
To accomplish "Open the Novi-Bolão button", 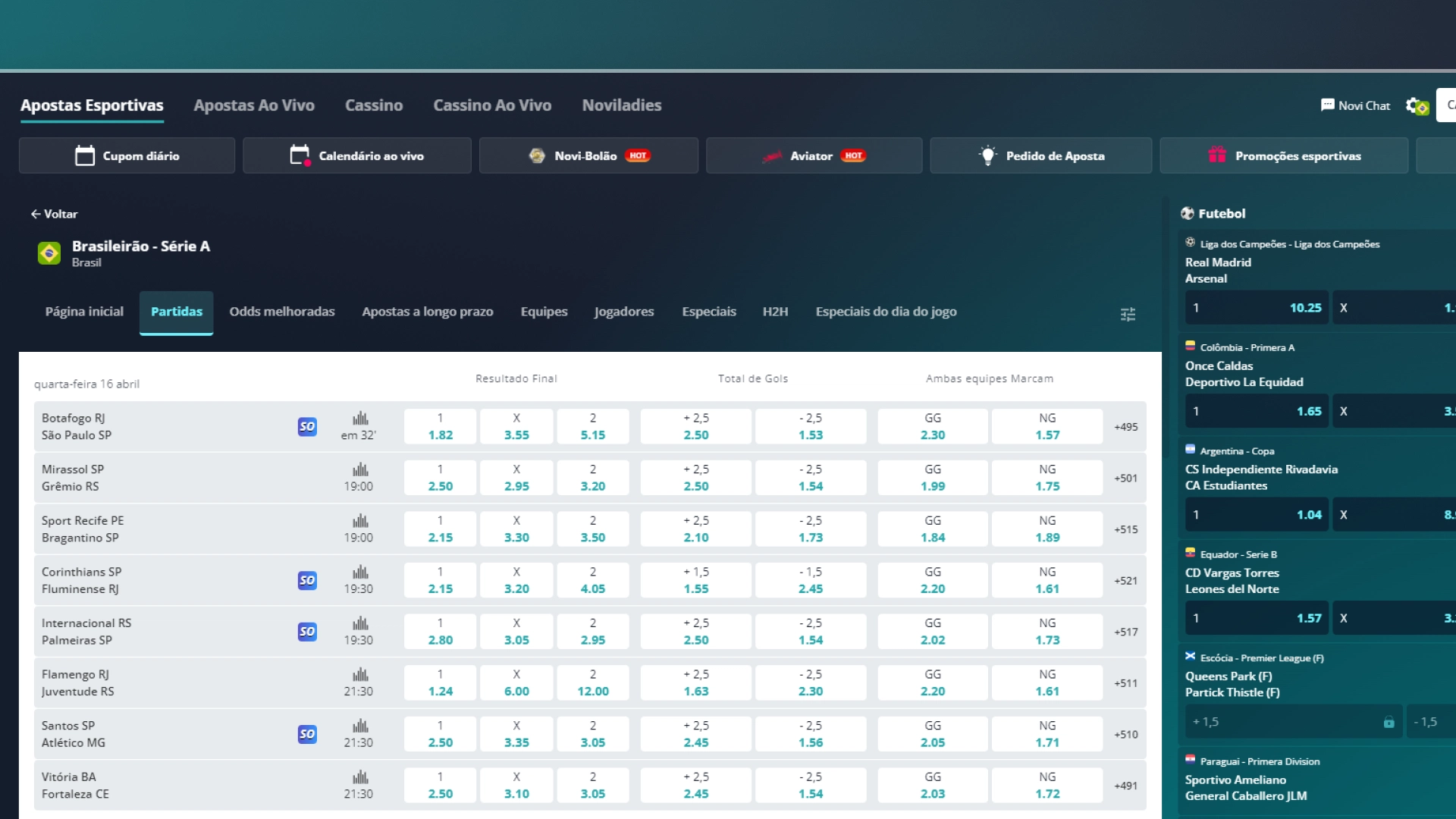I will [588, 155].
